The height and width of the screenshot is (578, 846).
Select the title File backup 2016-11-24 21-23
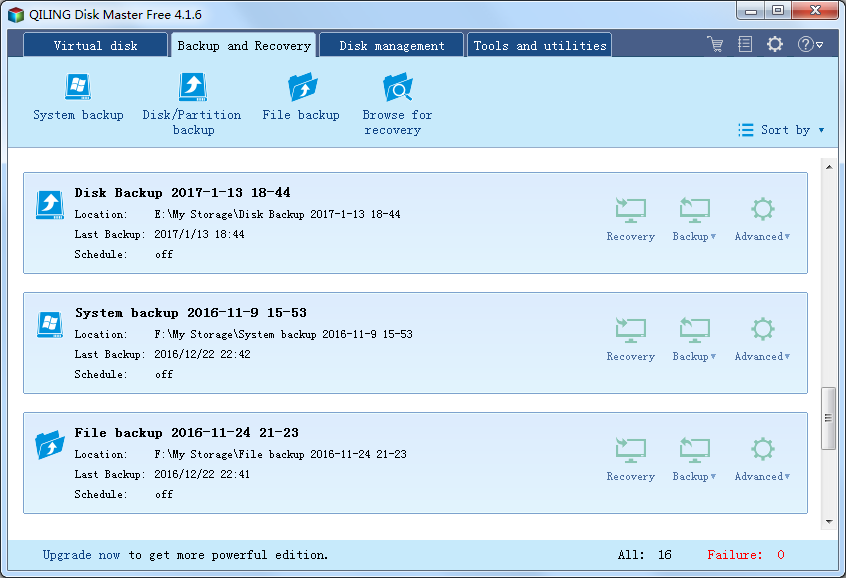187,433
